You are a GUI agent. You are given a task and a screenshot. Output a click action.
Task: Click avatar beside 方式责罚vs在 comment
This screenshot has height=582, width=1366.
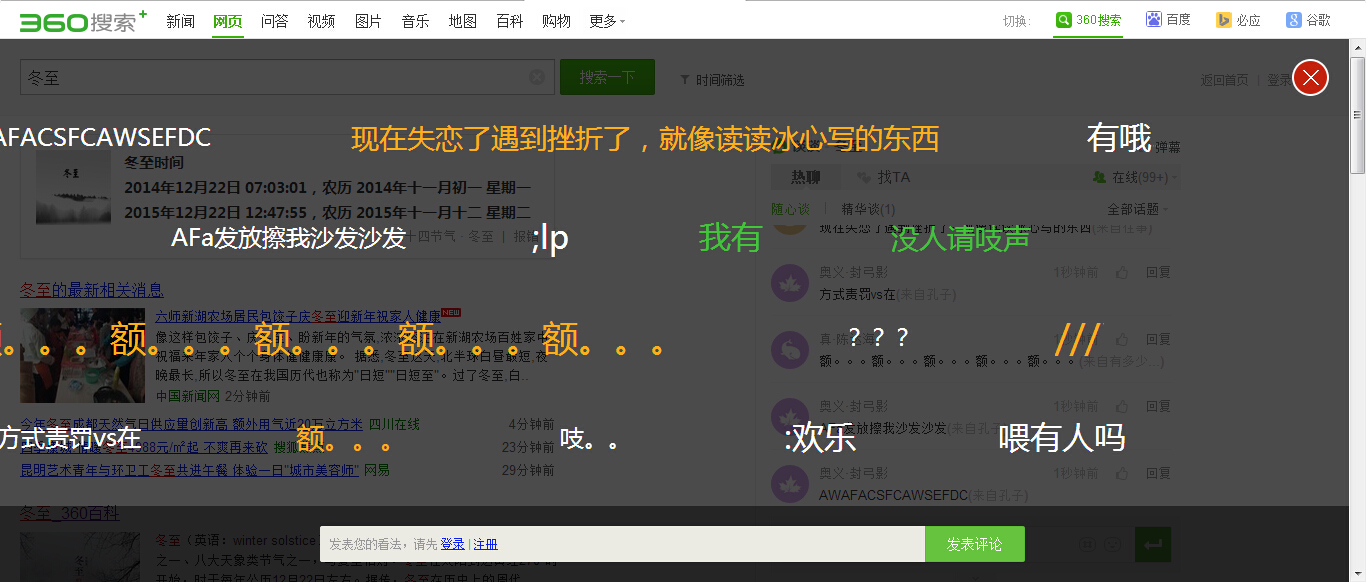[790, 283]
